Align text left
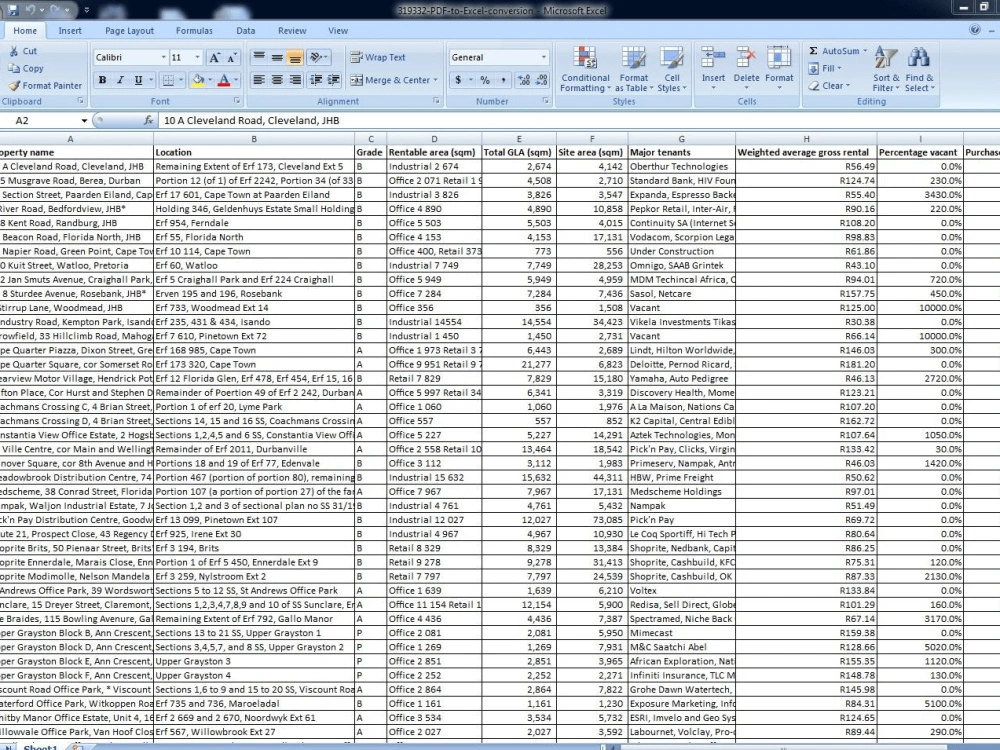This screenshot has width=1000, height=750. pos(258,80)
